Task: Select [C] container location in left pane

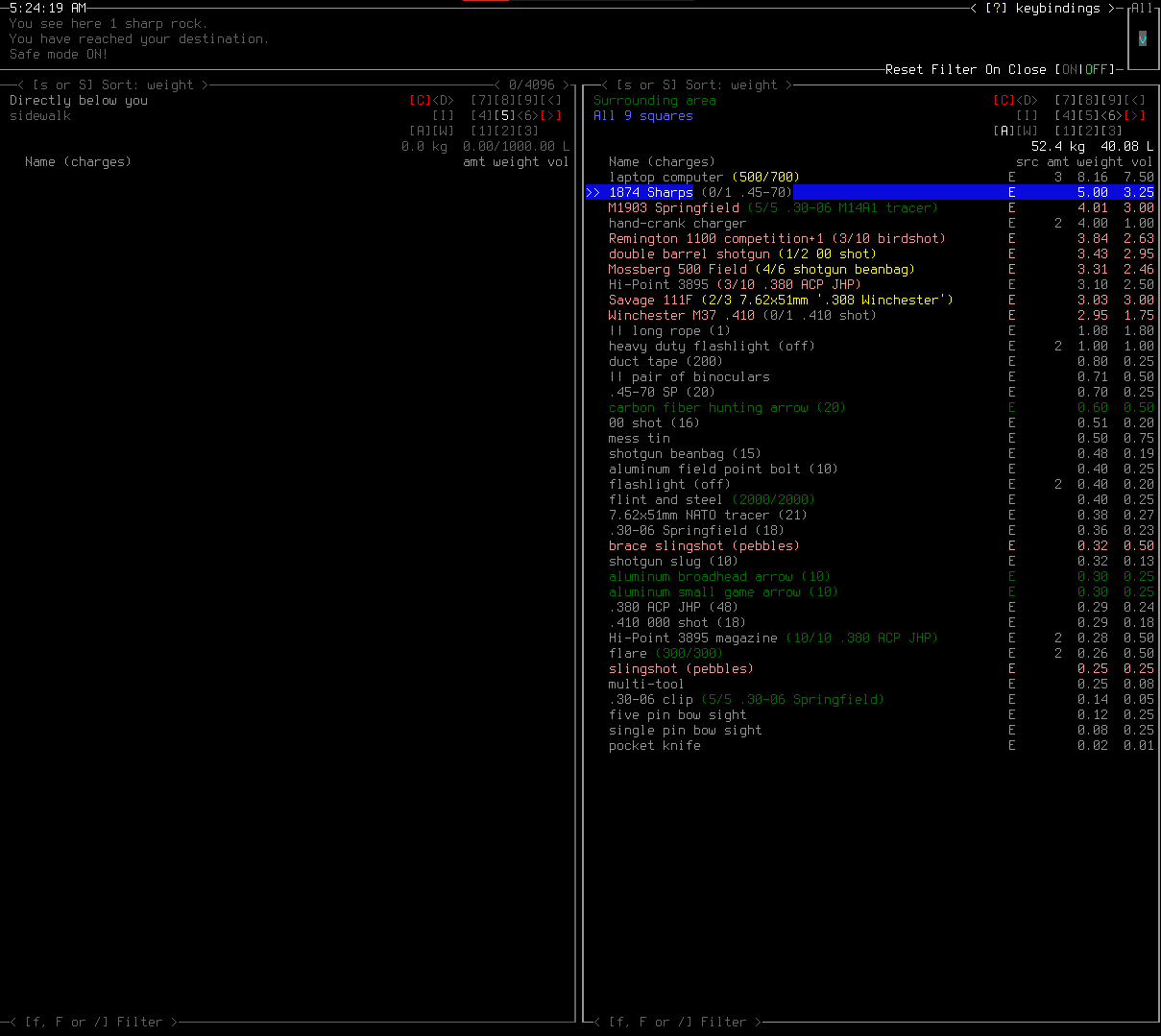Action: click(x=421, y=100)
